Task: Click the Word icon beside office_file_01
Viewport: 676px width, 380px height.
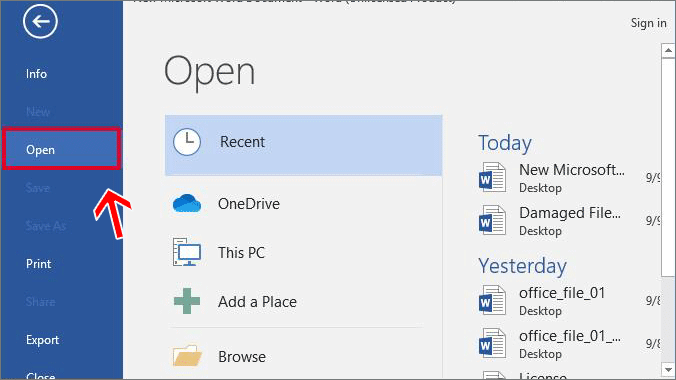Action: click(492, 301)
